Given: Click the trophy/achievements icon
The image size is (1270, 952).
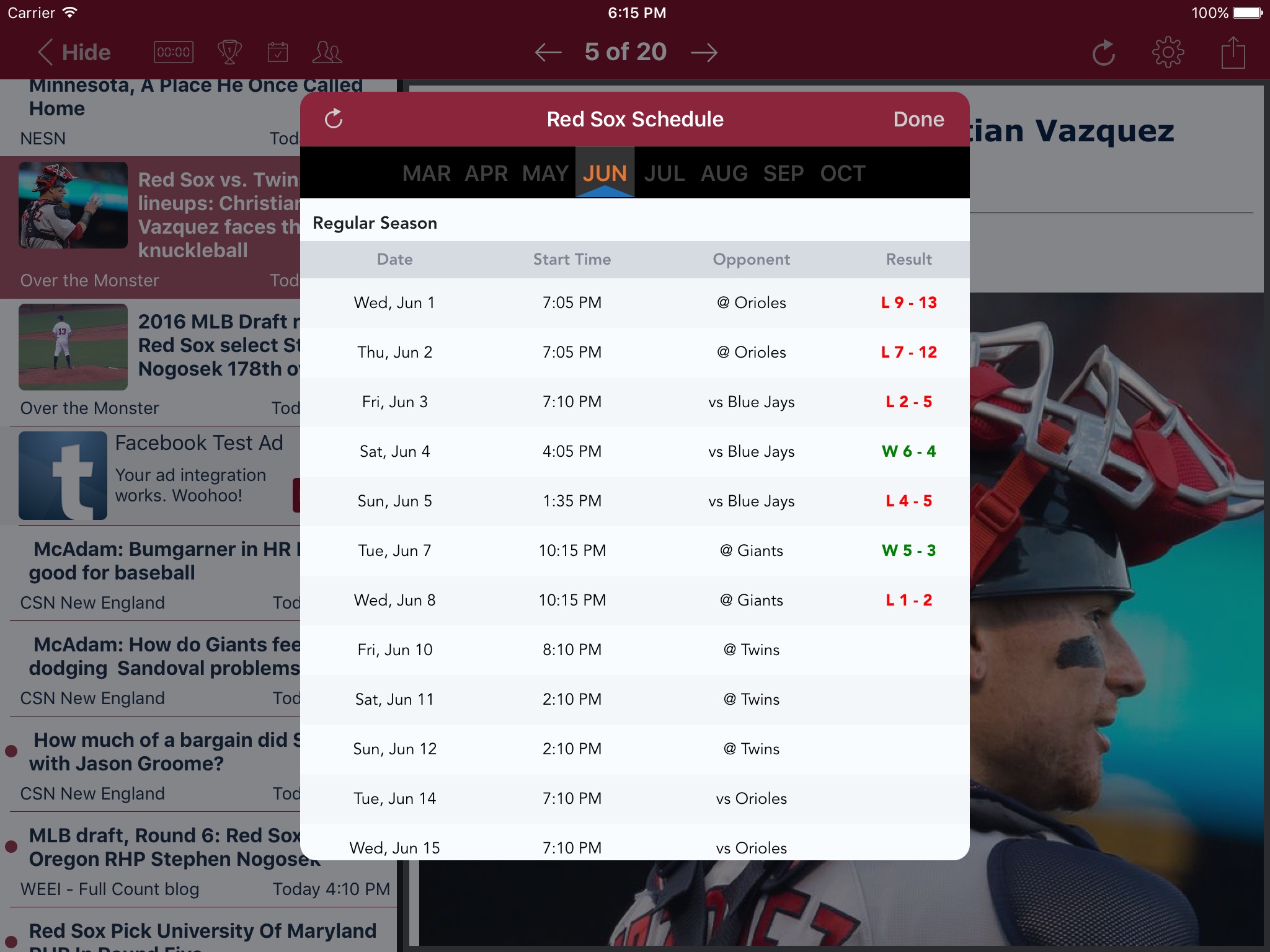Looking at the screenshot, I should [x=225, y=52].
